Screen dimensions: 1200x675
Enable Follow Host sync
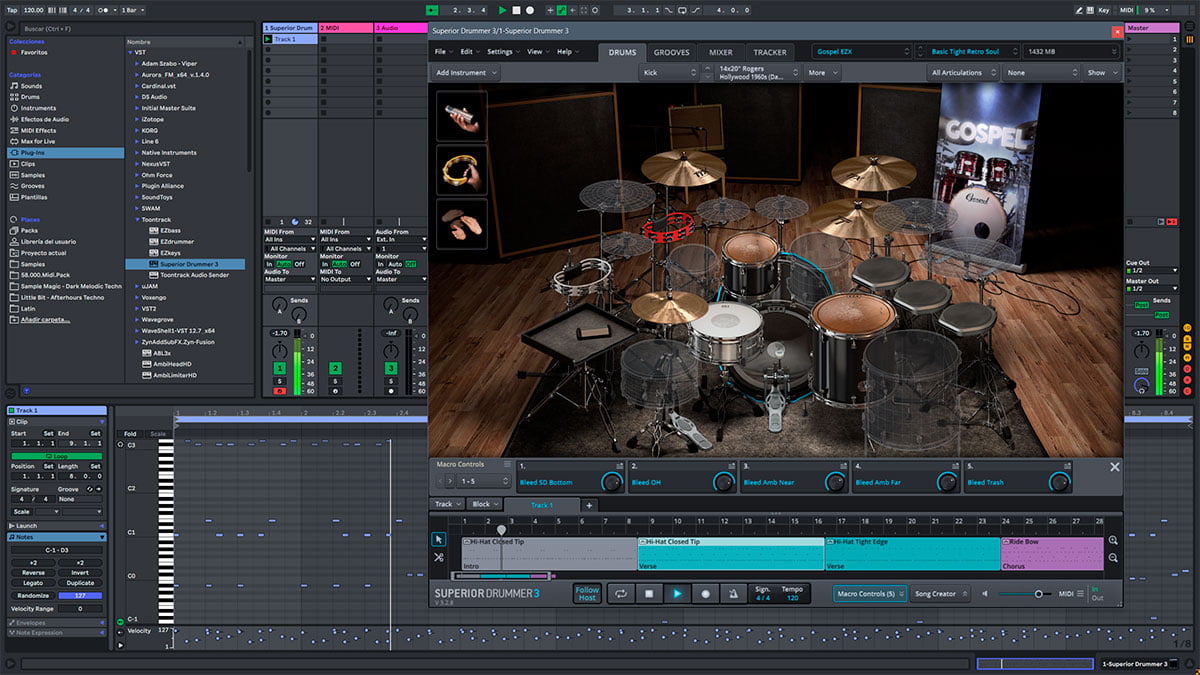click(x=587, y=594)
